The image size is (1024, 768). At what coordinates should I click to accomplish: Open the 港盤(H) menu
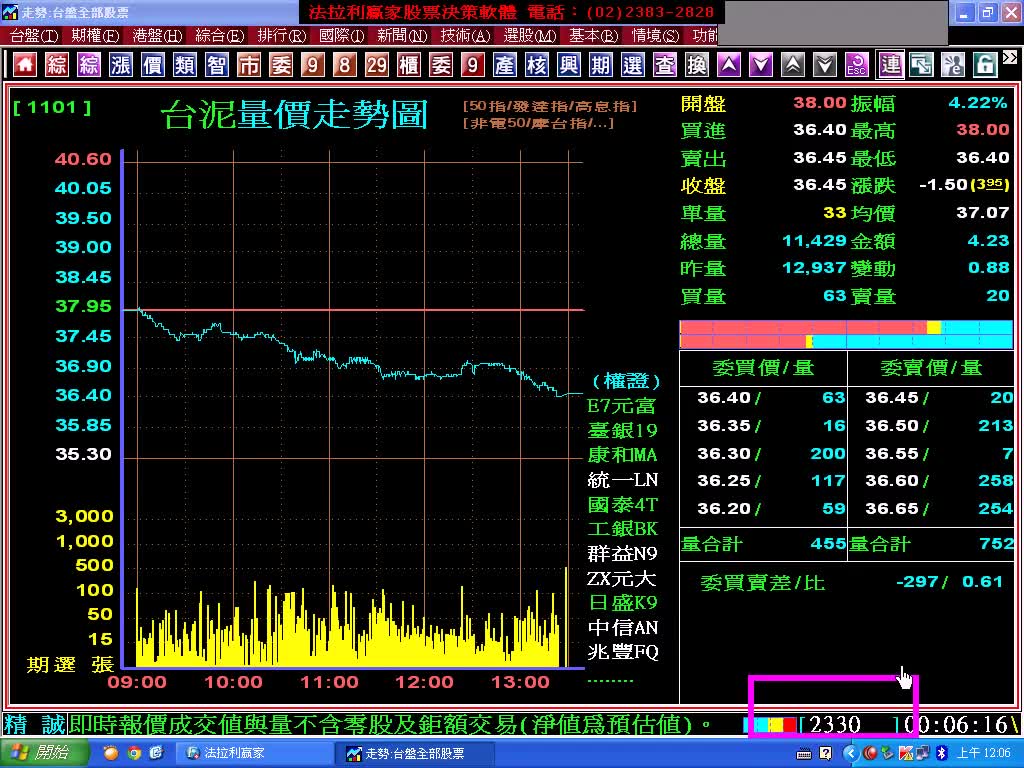pos(157,36)
